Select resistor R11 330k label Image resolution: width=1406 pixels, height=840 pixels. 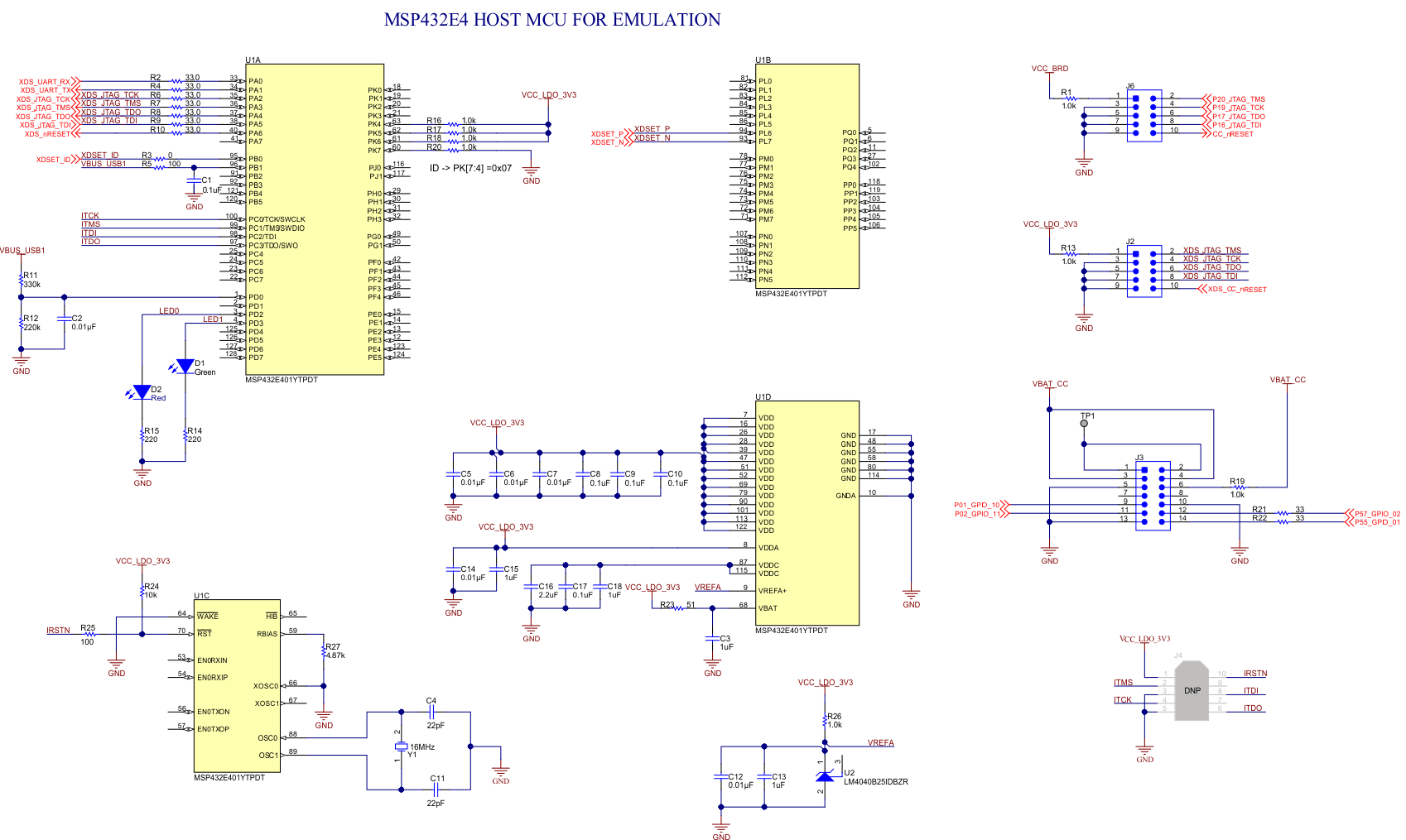click(31, 280)
